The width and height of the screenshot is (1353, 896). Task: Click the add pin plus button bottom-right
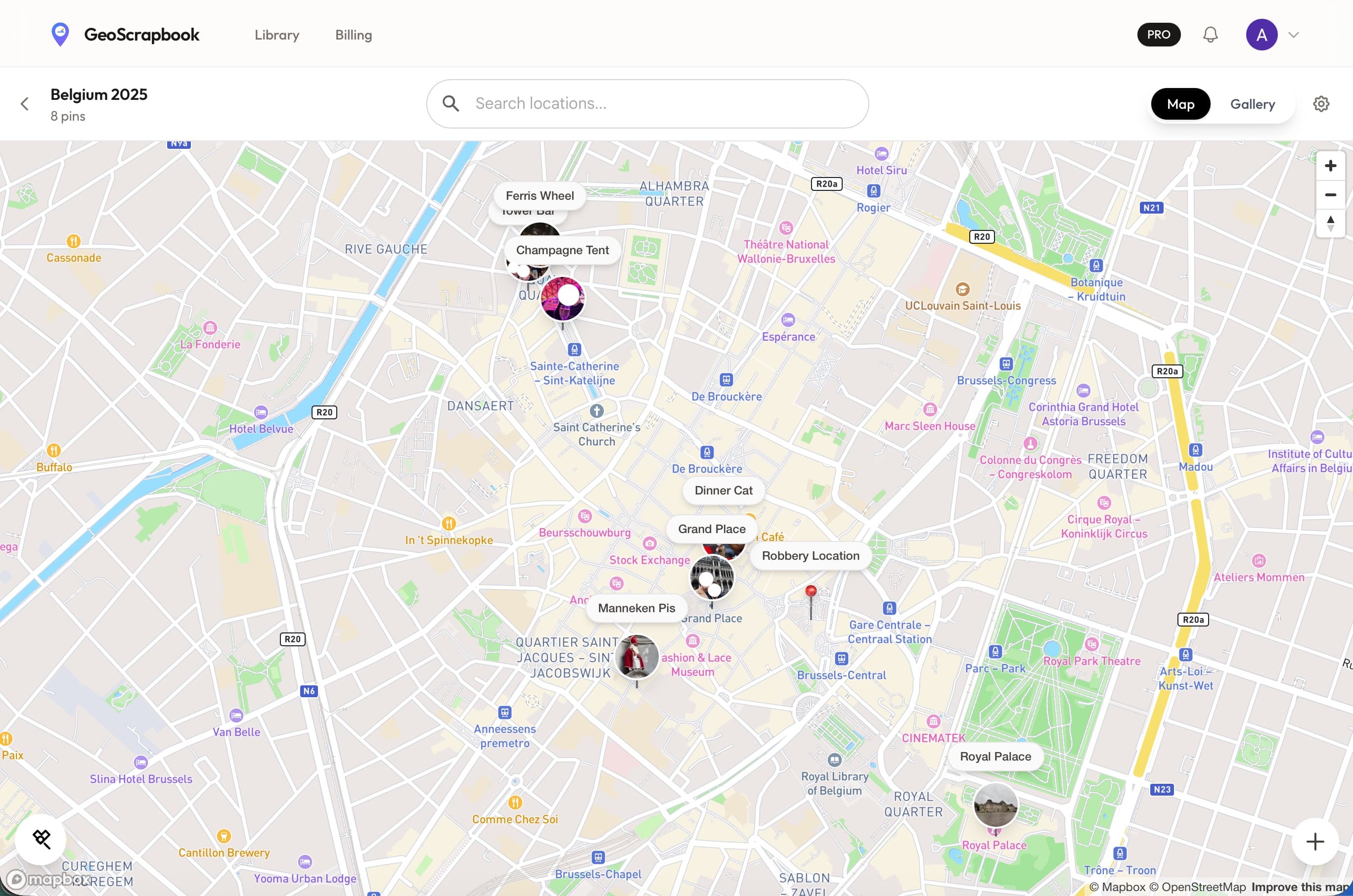(x=1315, y=841)
